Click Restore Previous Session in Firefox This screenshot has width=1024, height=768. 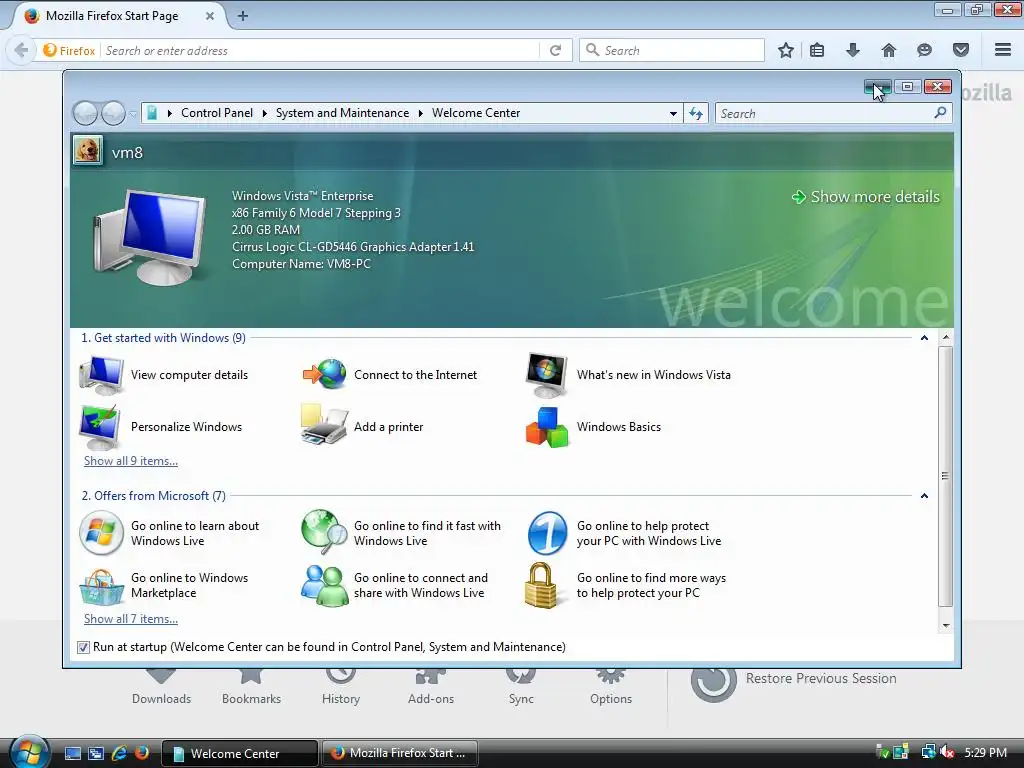821,679
